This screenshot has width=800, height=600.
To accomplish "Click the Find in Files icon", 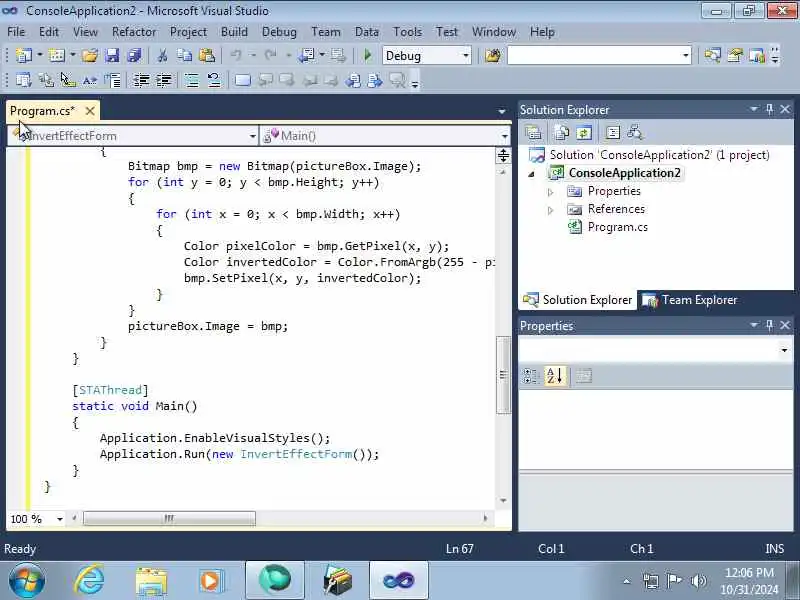I will pos(493,55).
